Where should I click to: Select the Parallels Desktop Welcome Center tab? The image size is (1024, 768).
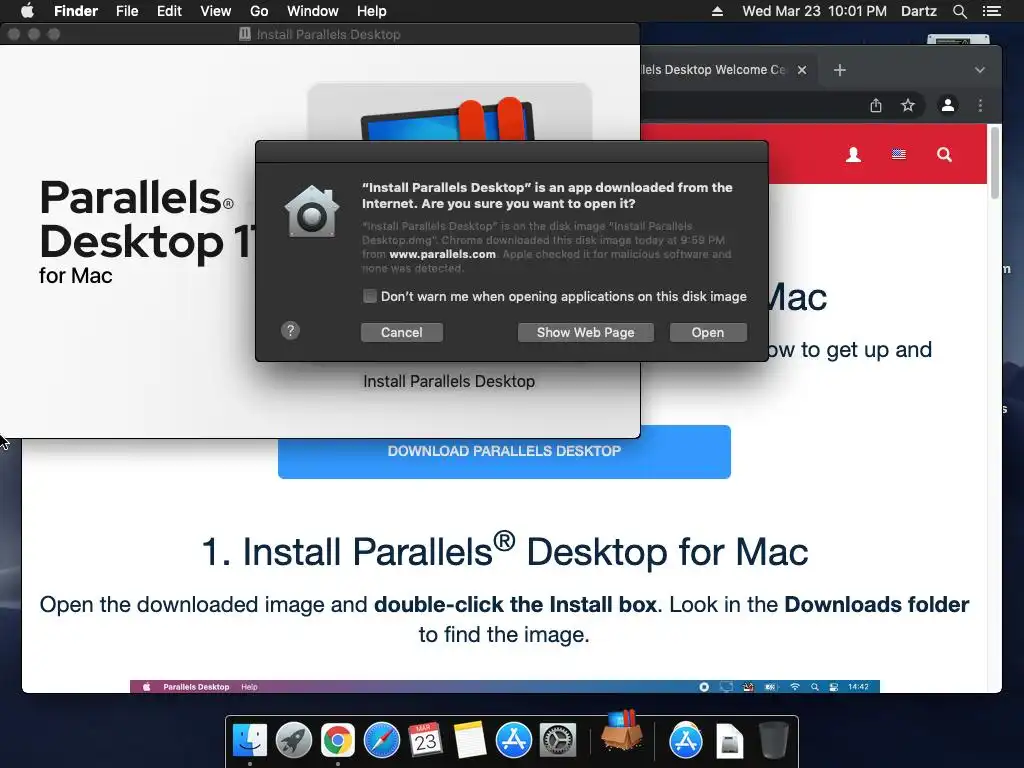715,70
